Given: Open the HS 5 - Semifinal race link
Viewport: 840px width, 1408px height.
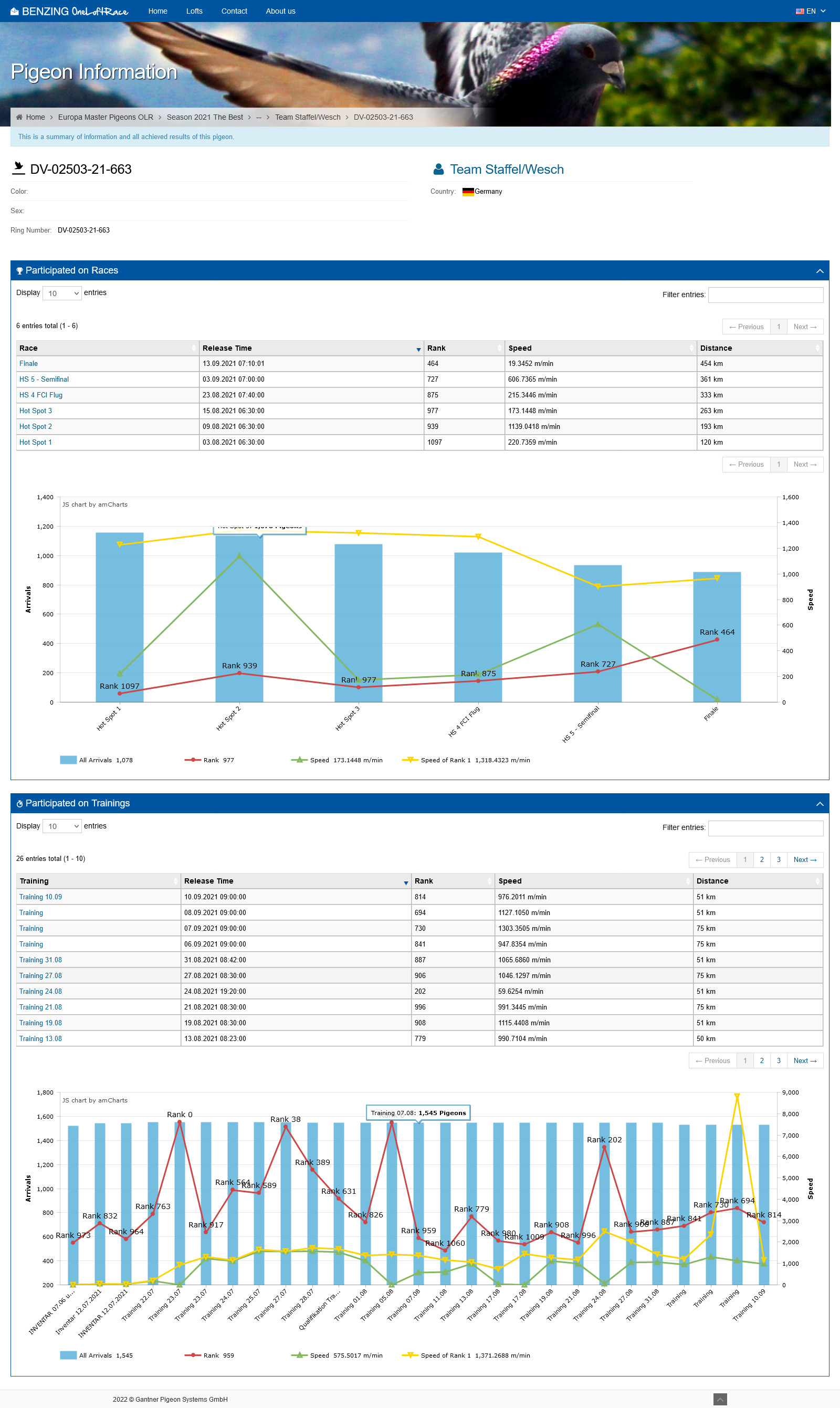Looking at the screenshot, I should [44, 379].
